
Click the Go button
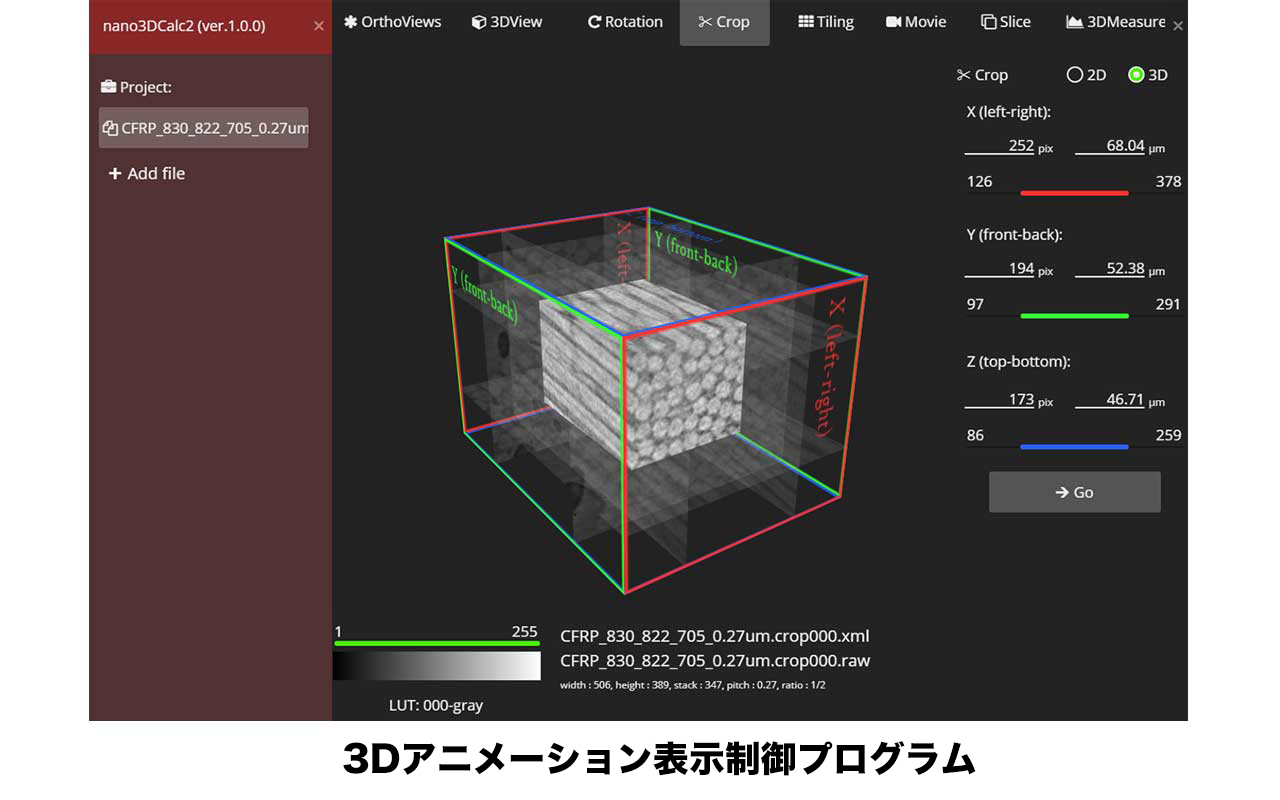pos(1074,492)
